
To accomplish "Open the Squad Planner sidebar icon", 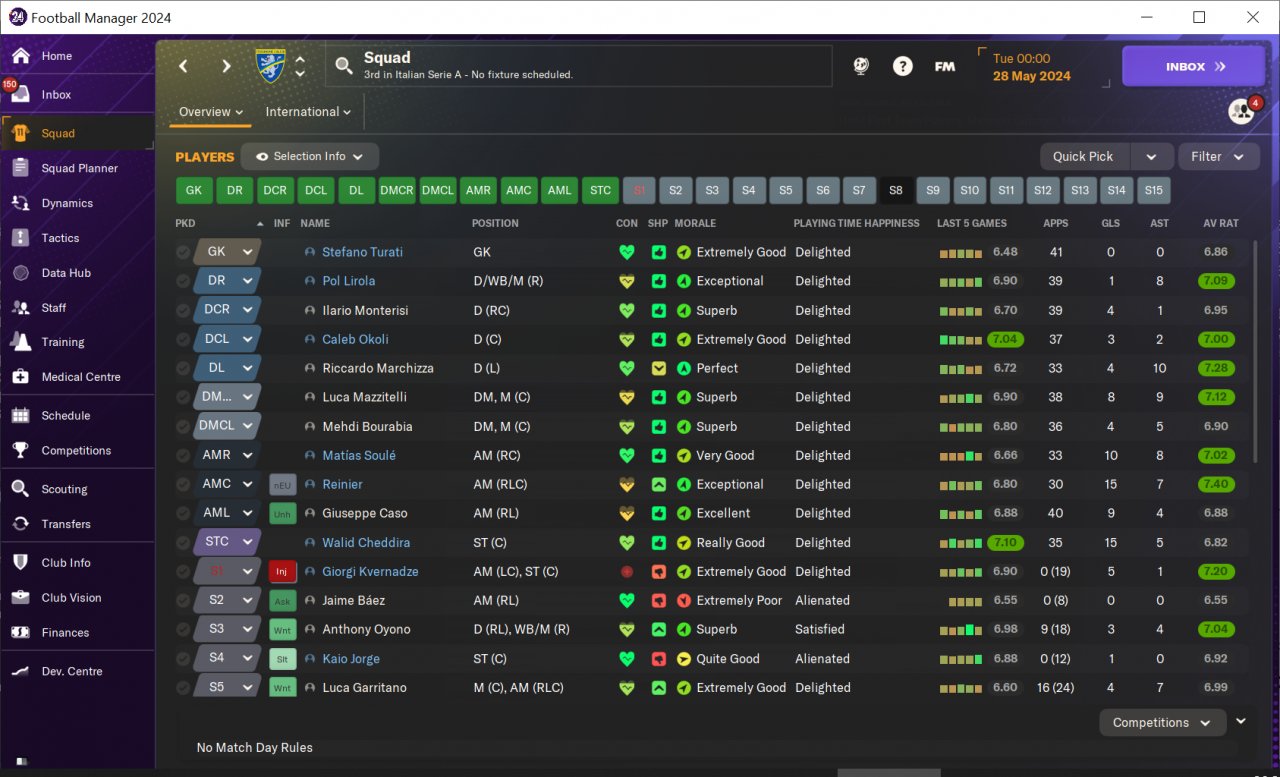I will 20,168.
